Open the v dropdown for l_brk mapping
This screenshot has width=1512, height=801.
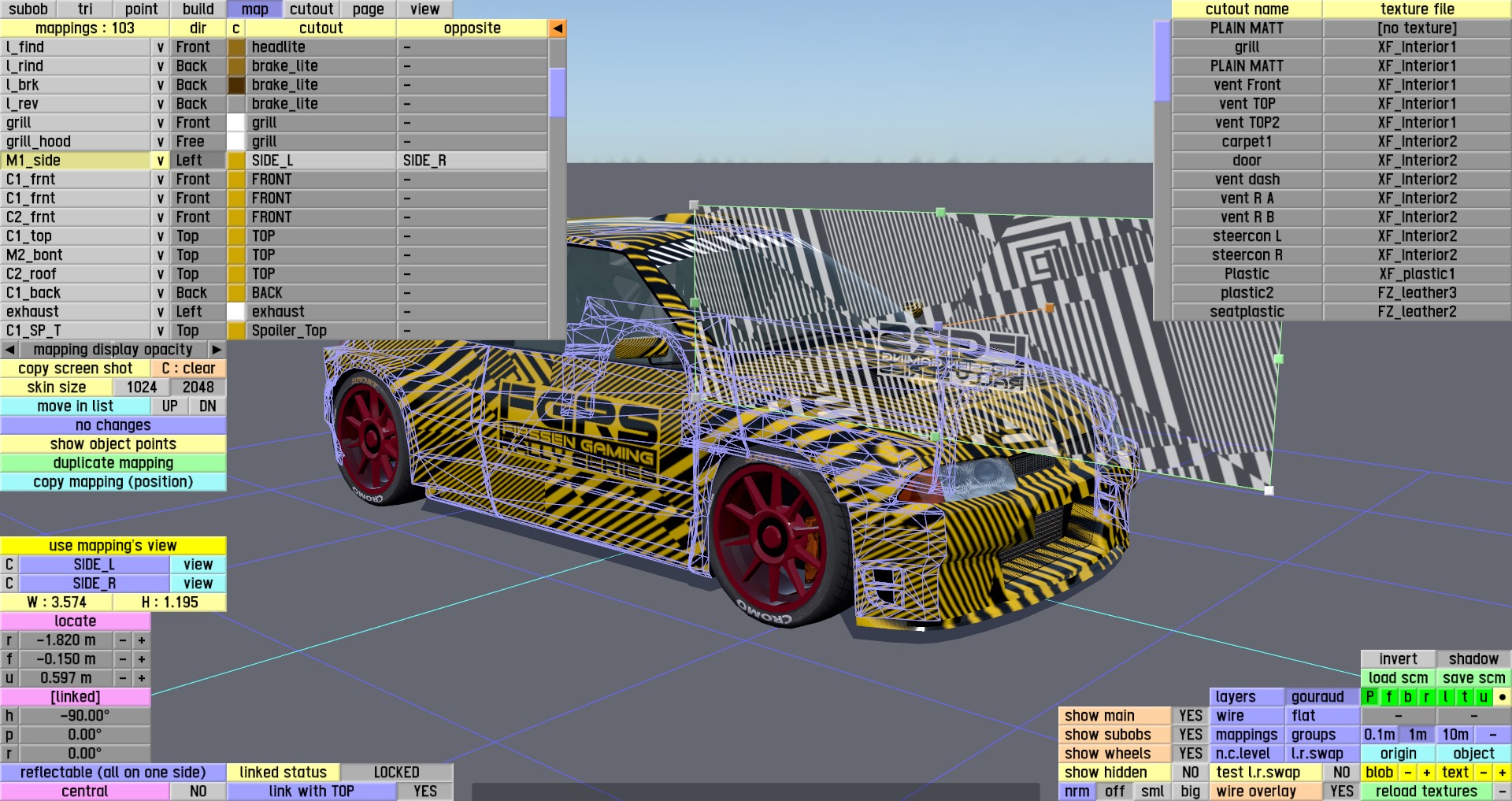tap(161, 85)
